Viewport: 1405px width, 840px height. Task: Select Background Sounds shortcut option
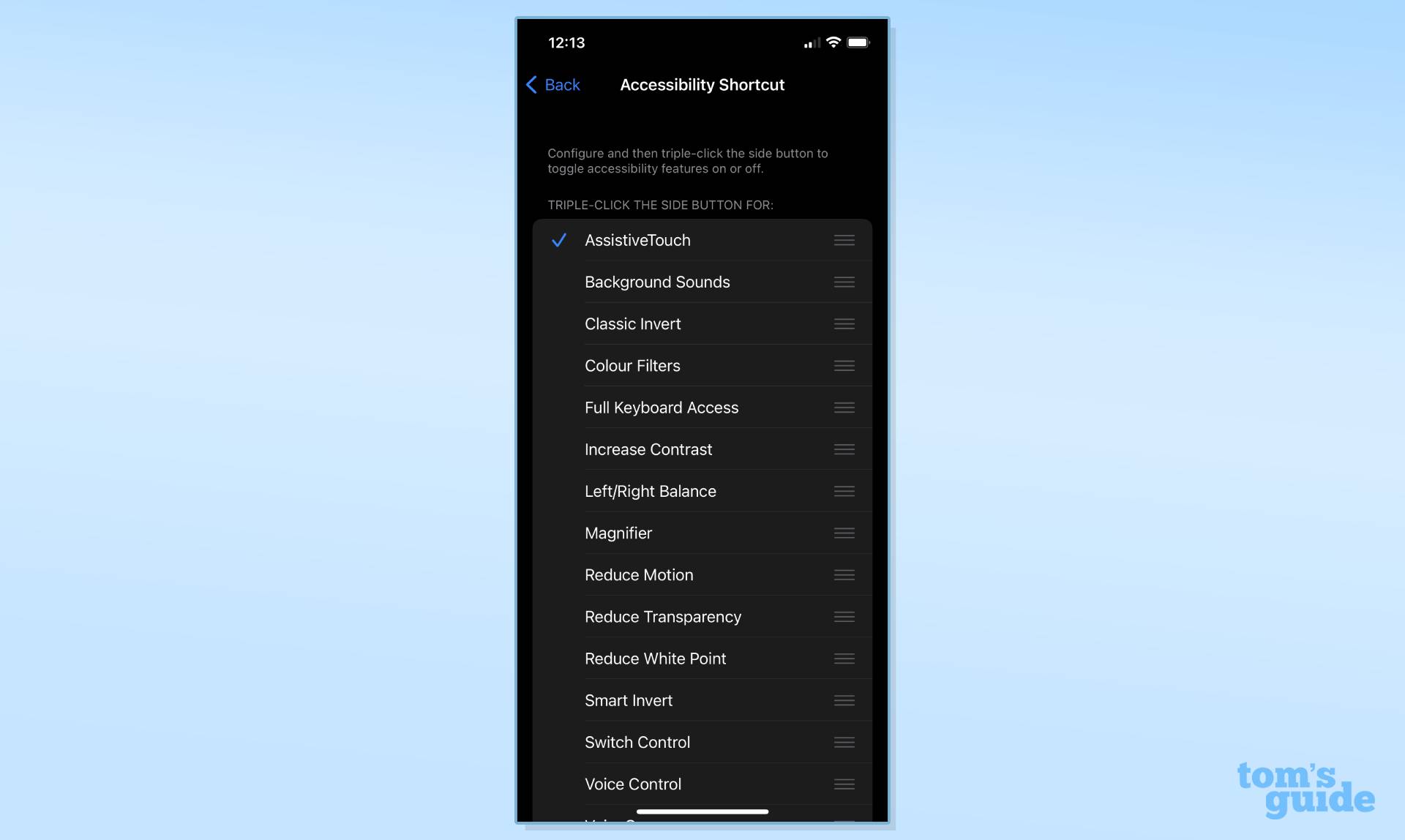[657, 281]
